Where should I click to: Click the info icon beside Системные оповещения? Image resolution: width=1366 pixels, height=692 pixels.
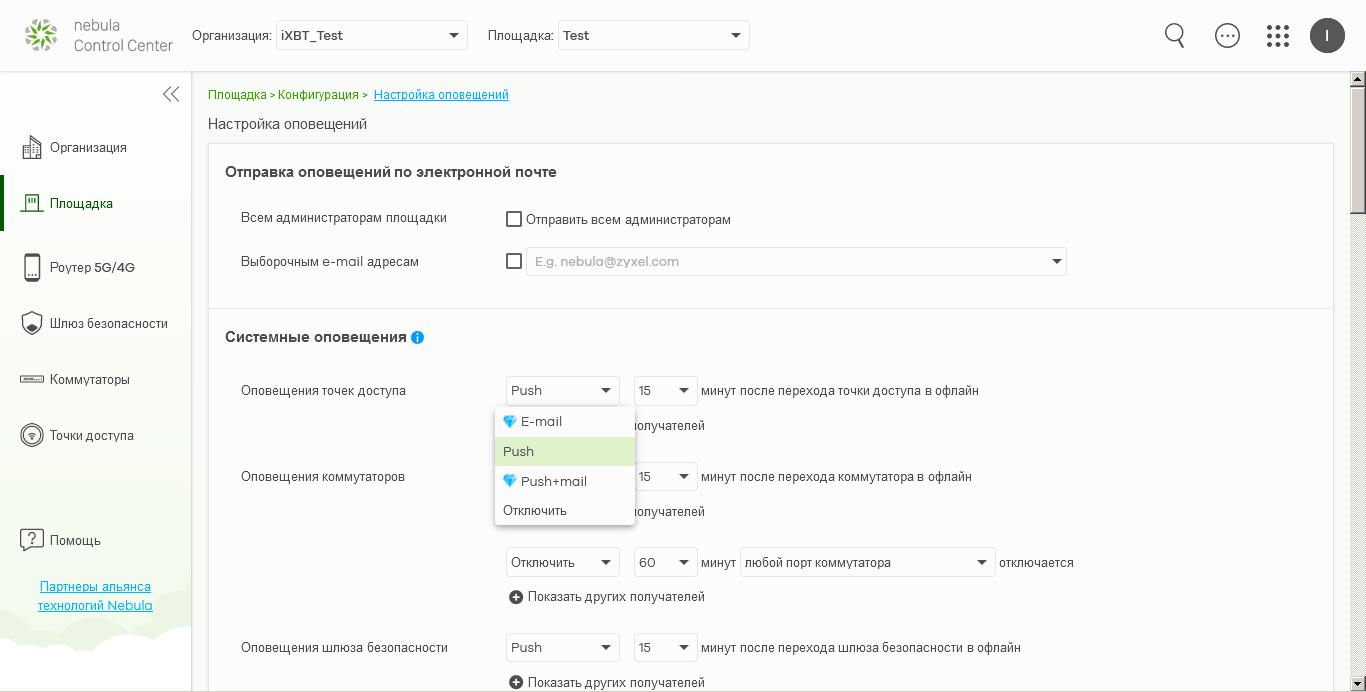[418, 338]
